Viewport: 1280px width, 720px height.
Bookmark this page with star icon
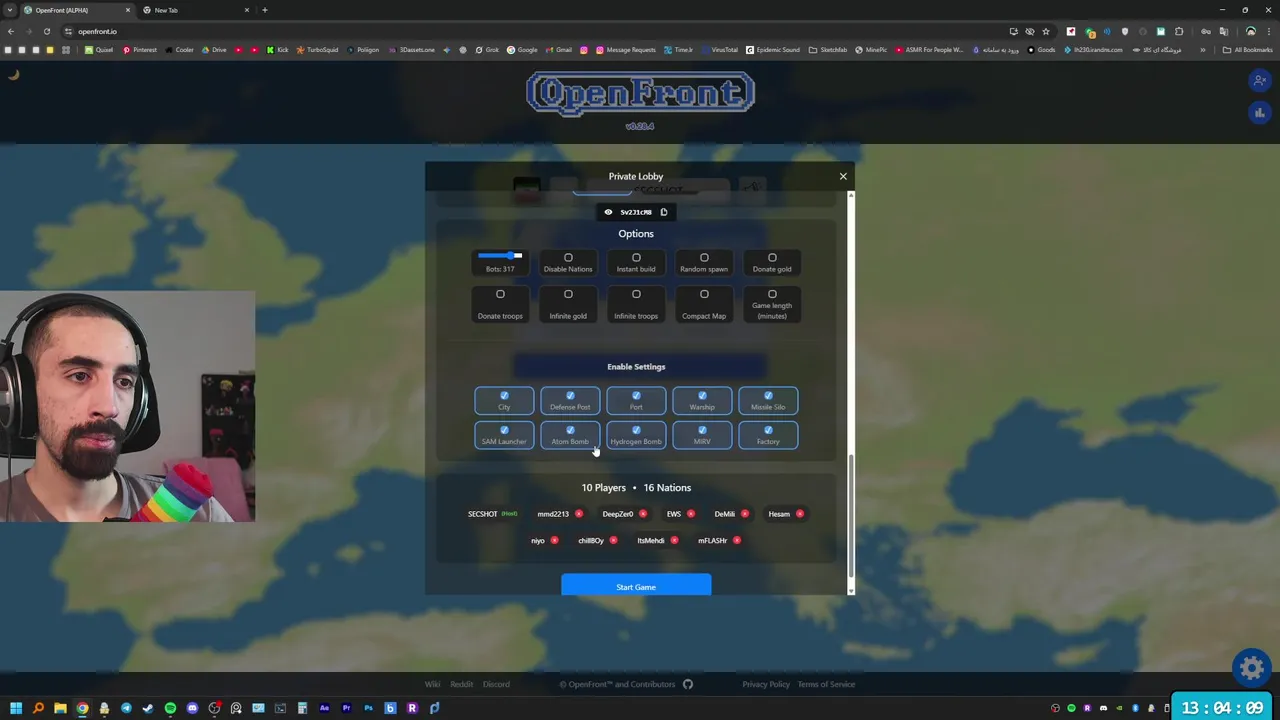click(1045, 31)
